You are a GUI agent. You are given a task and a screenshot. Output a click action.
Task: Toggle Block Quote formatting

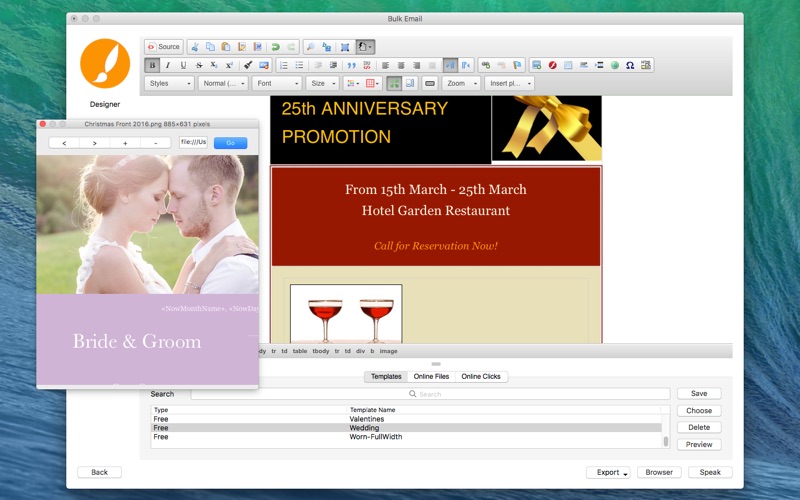(352, 65)
